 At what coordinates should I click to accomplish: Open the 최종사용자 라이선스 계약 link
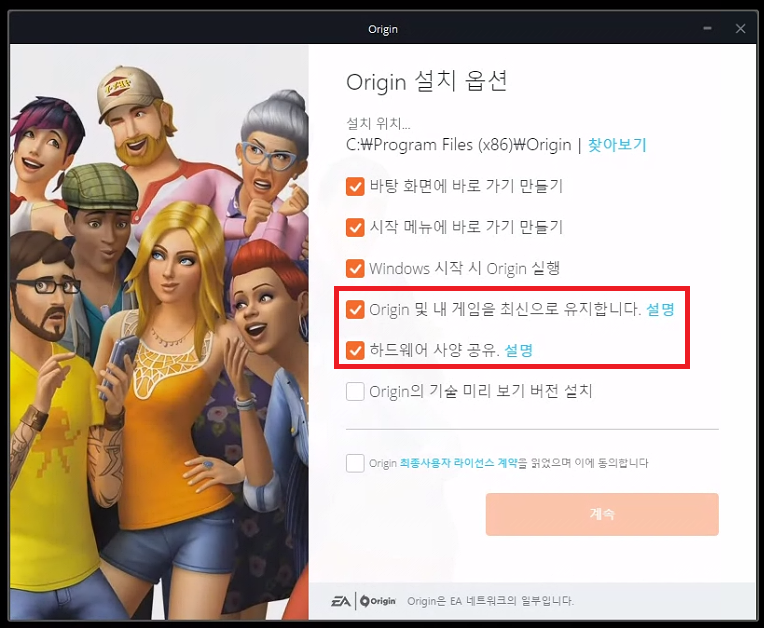point(458,463)
